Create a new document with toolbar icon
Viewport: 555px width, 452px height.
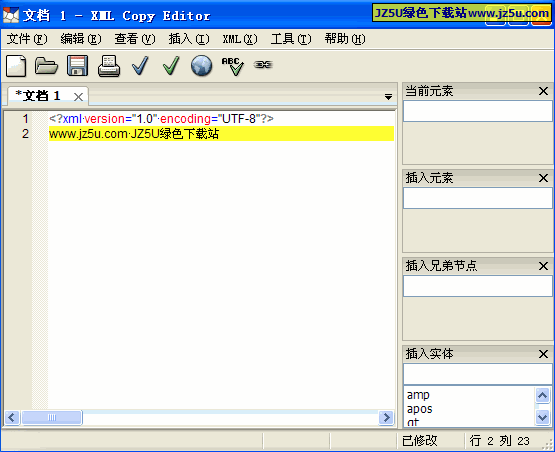pyautogui.click(x=16, y=66)
